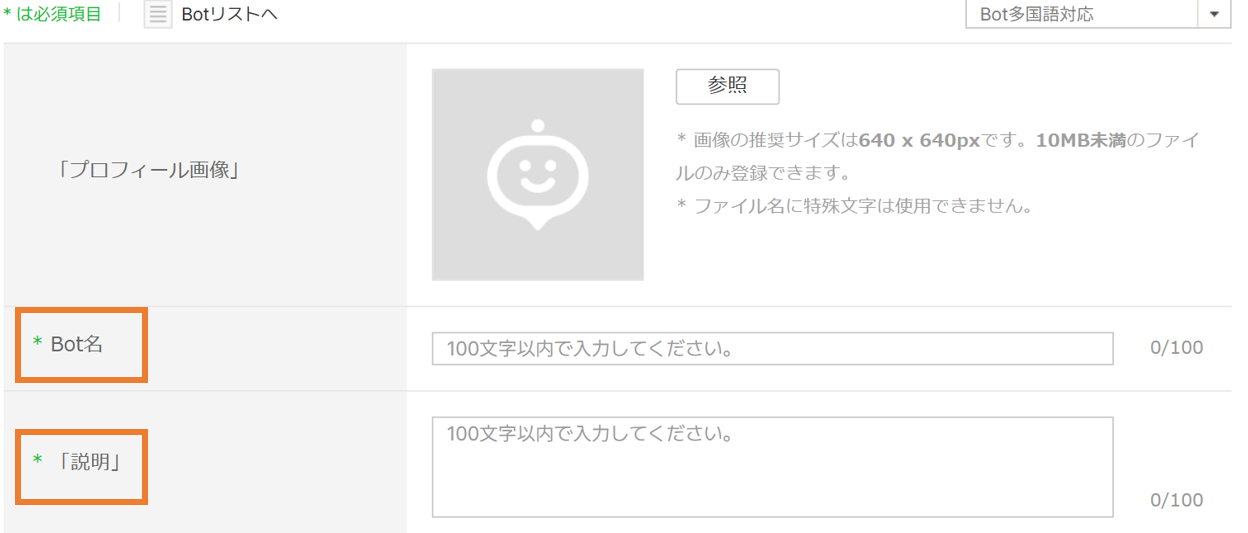Click the 「プロフィール画像」 label
The height and width of the screenshot is (533, 1248).
[151, 170]
